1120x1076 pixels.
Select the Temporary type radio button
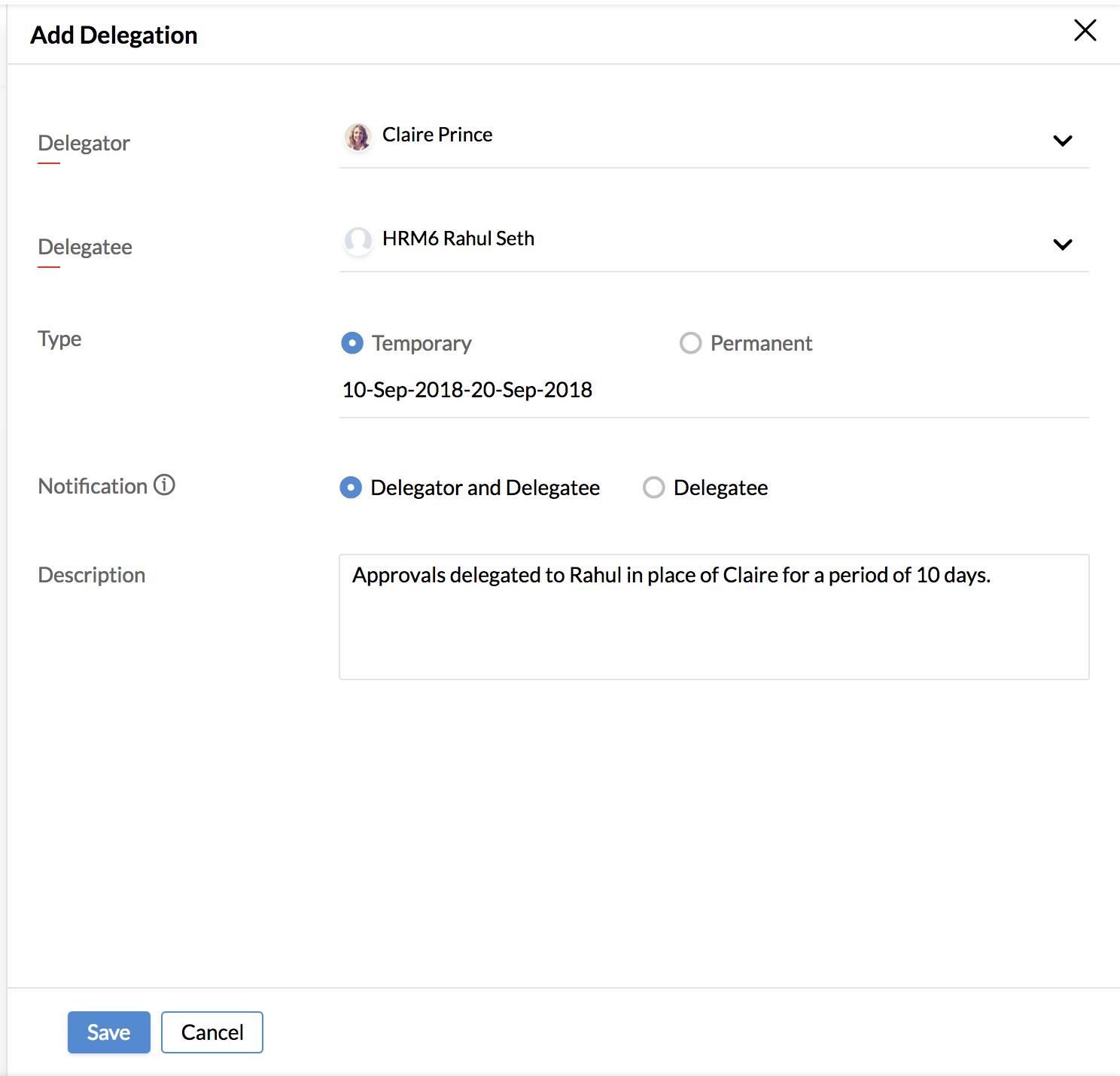point(352,343)
